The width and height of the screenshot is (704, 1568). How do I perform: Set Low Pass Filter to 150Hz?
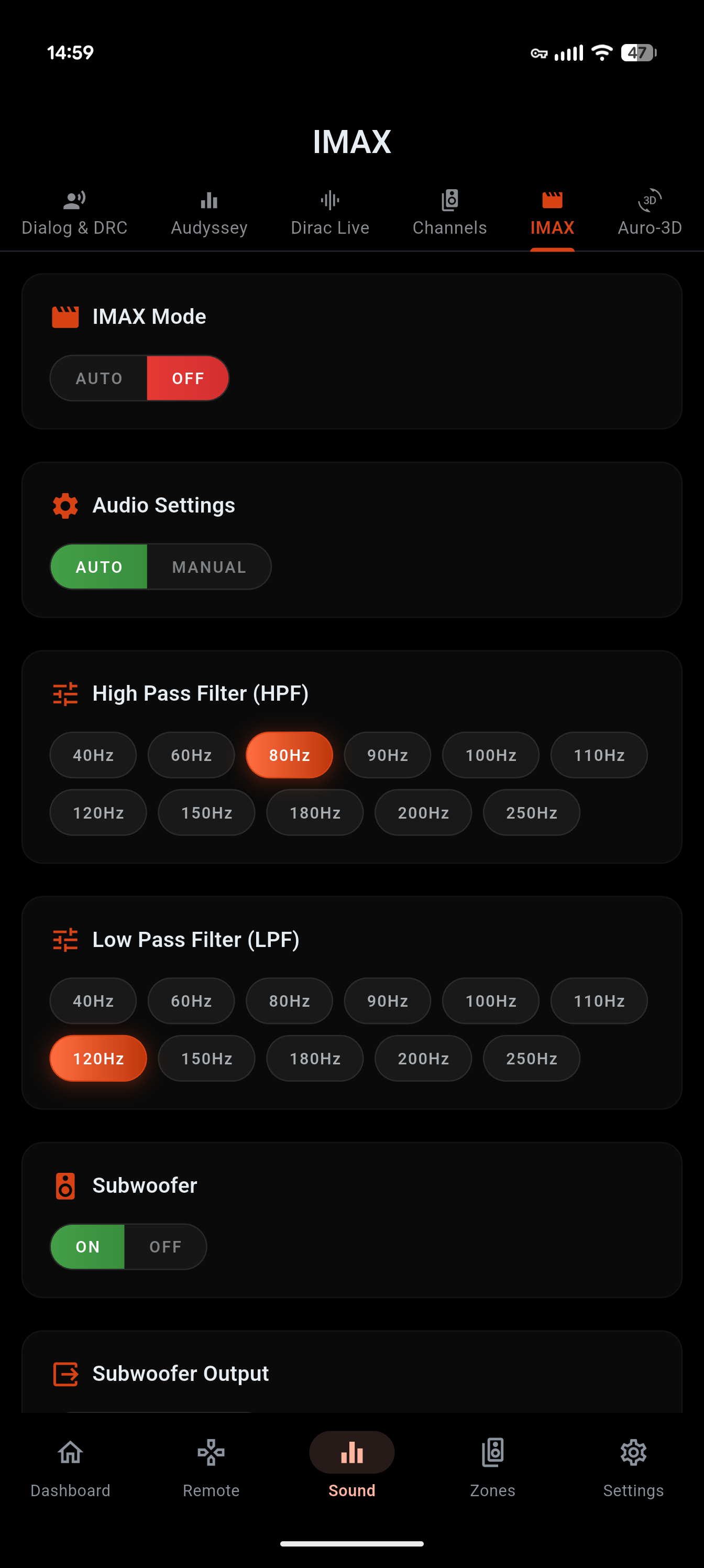(x=206, y=1059)
